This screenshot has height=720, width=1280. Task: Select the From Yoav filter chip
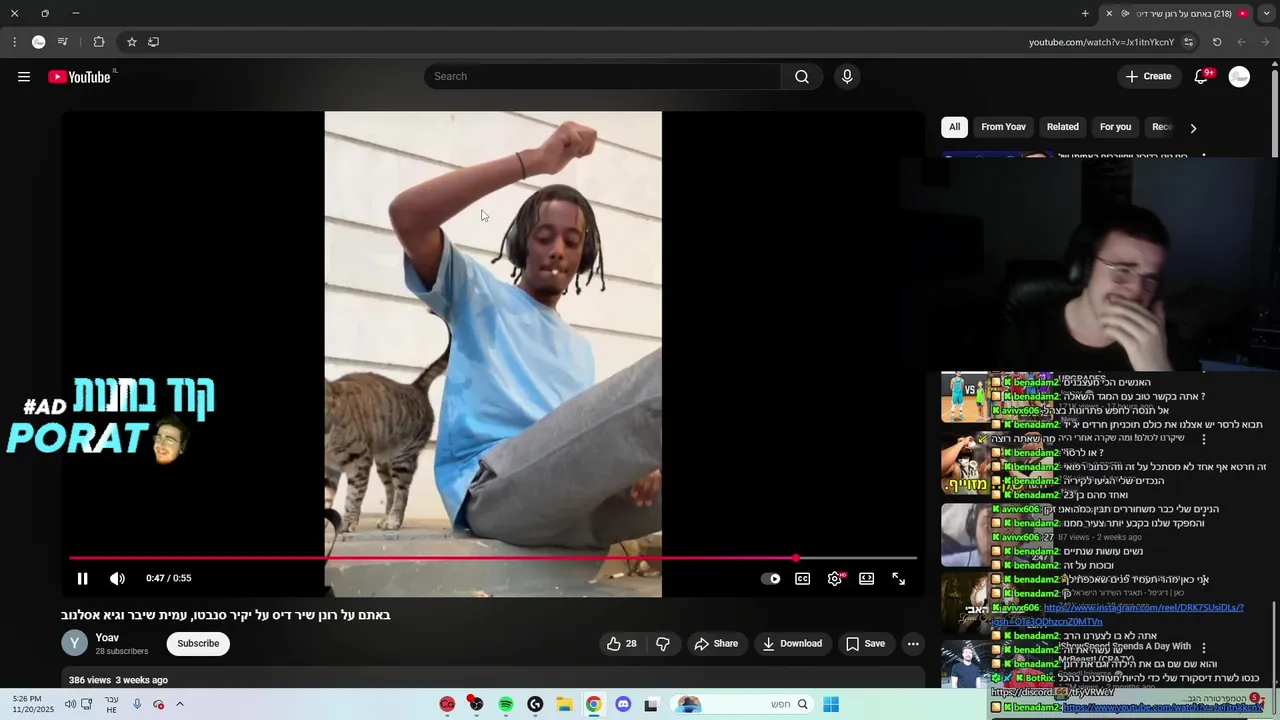click(x=1003, y=127)
